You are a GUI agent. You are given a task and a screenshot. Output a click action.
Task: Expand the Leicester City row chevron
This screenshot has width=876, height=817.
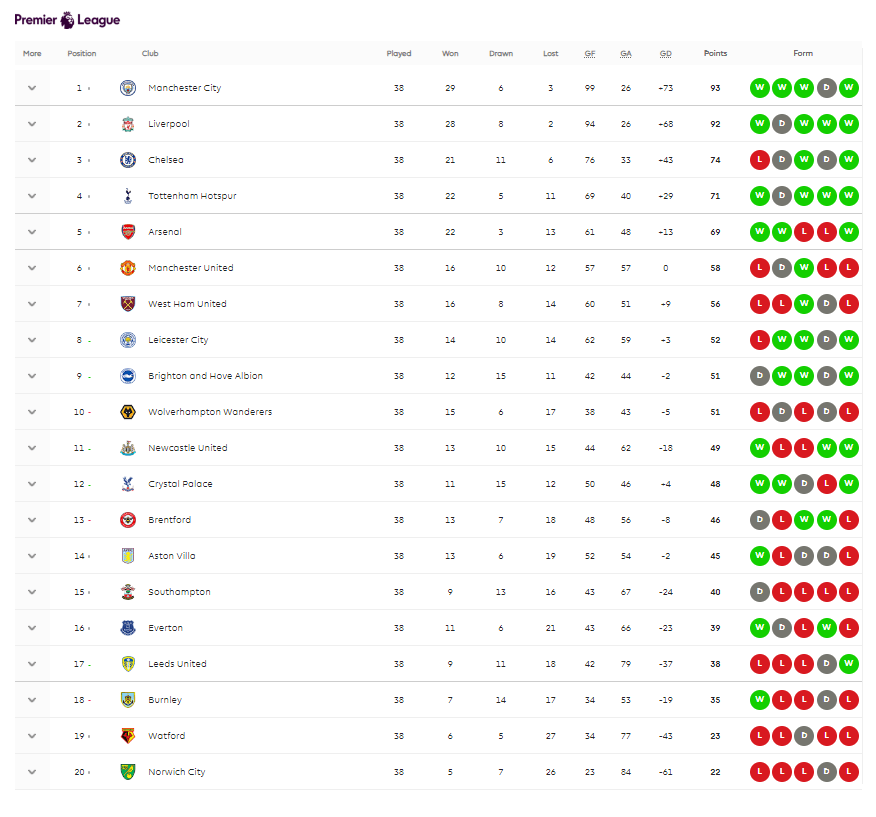[x=32, y=340]
